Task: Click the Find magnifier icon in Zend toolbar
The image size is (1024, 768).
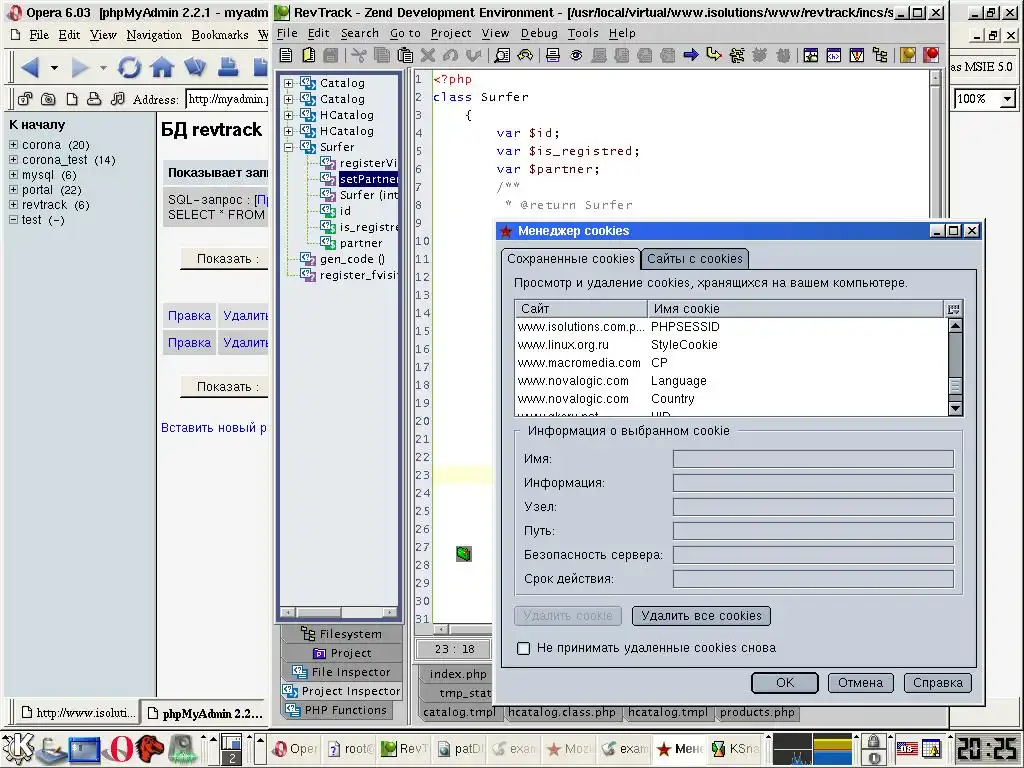Action: click(x=502, y=55)
